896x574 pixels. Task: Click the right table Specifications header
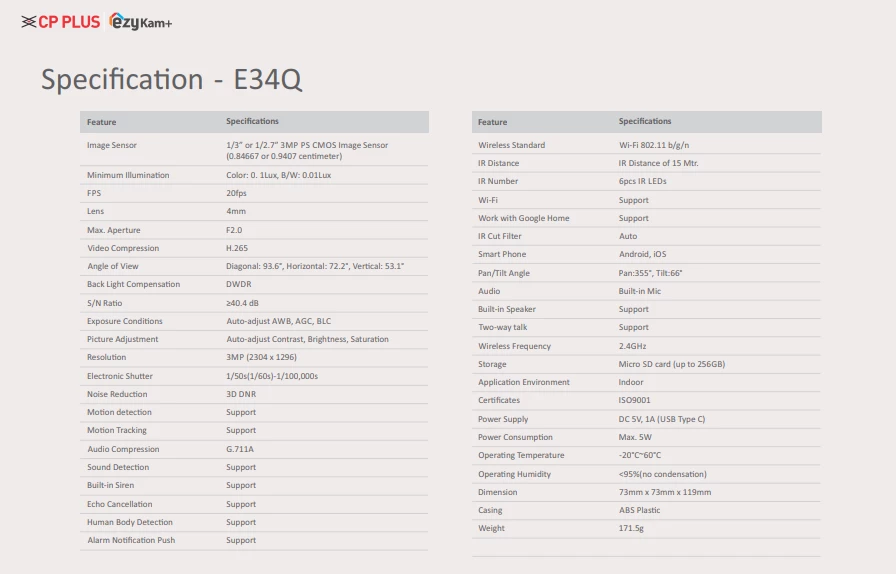tap(645, 122)
